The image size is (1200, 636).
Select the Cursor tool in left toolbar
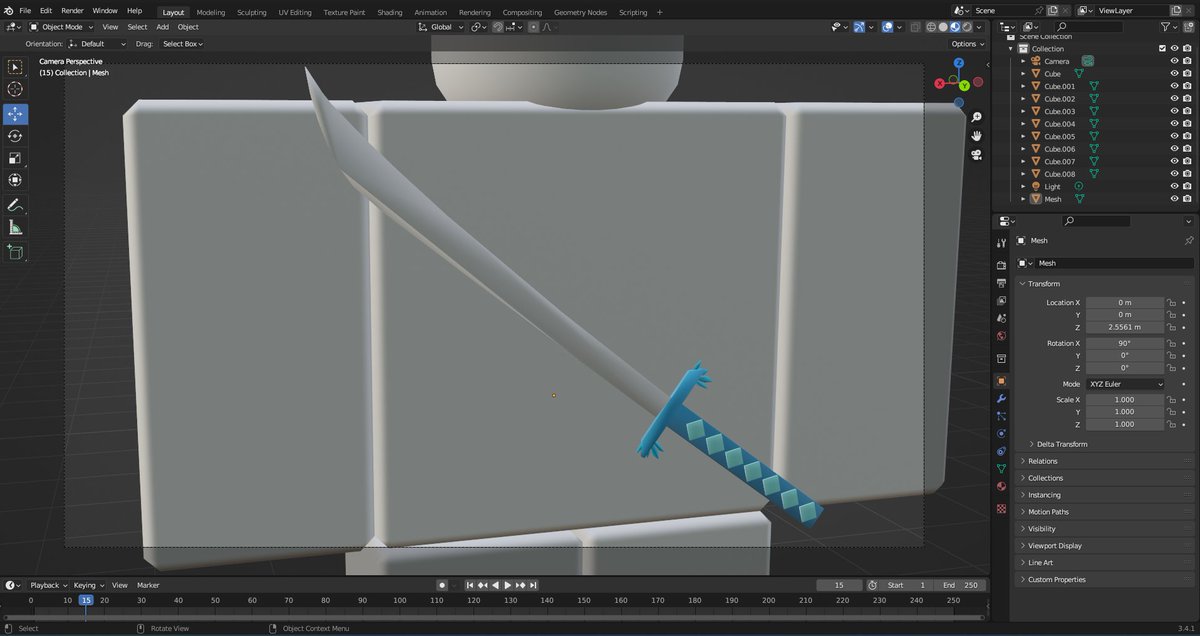[15, 90]
